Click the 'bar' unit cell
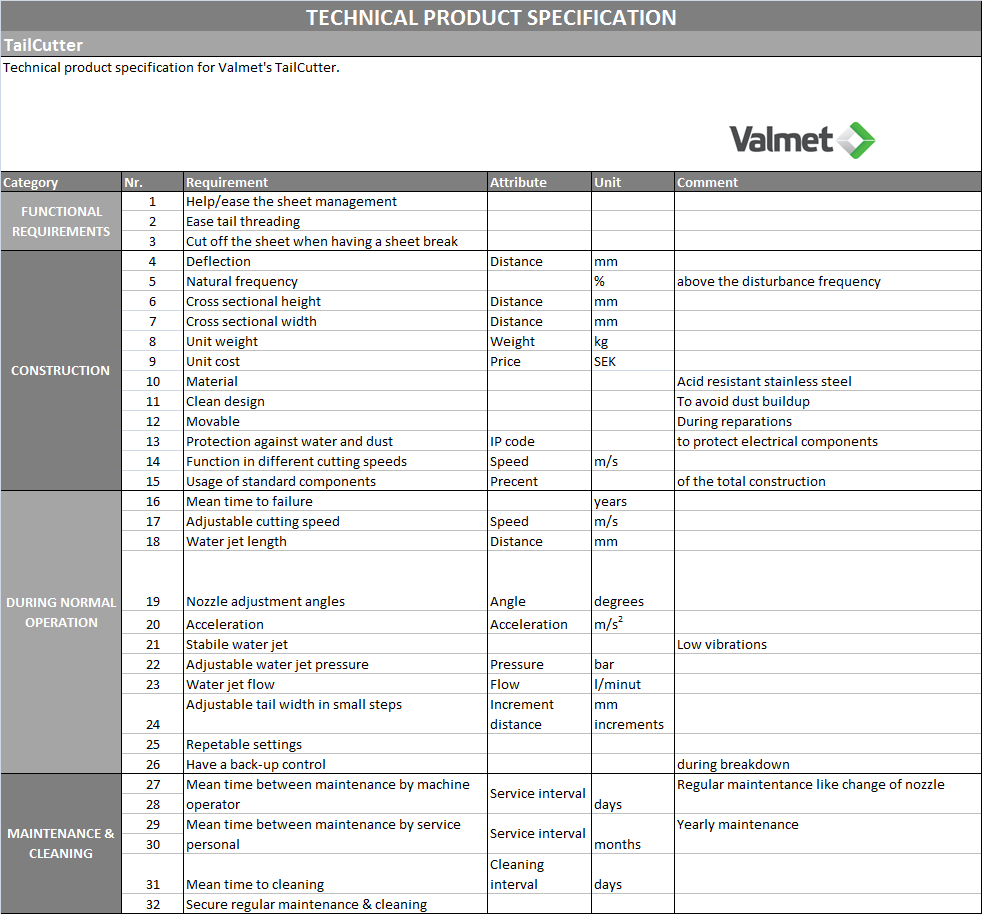Viewport: 982px width, 914px height. point(633,665)
